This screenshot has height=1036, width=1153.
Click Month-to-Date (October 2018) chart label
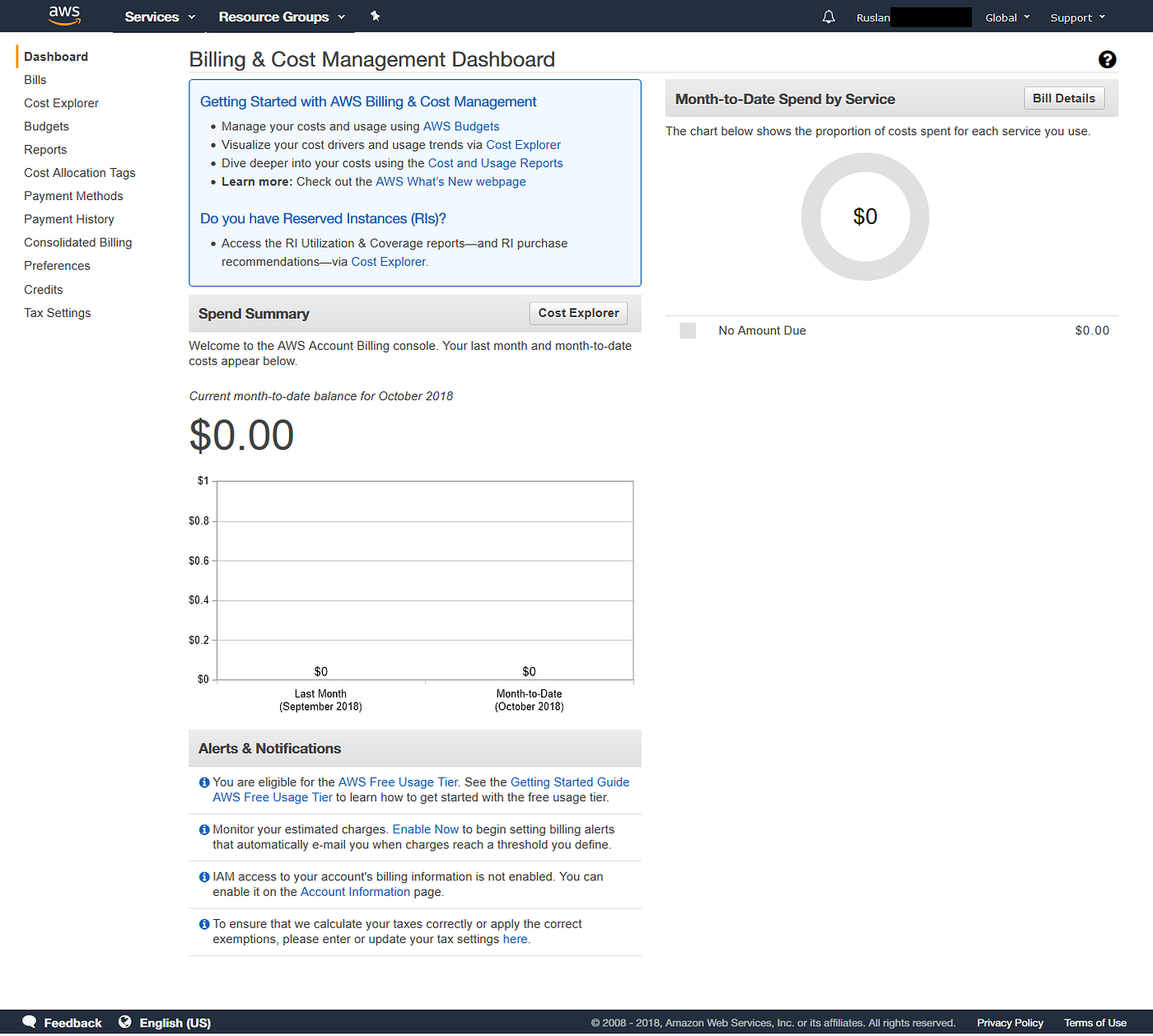pos(529,701)
